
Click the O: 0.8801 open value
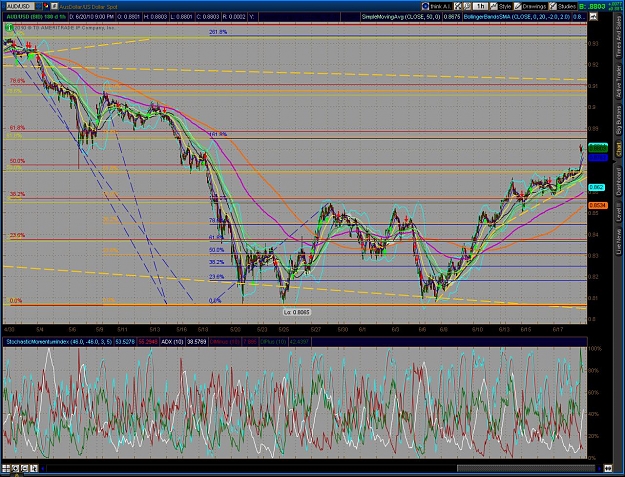[x=128, y=17]
